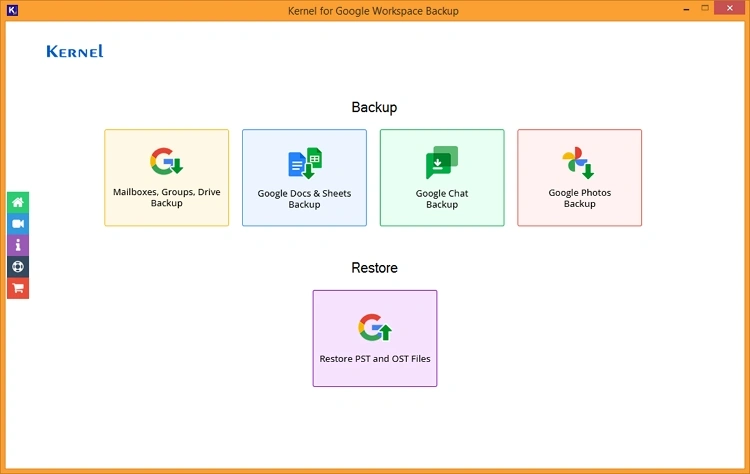
Task: Click the red shopping cart sidebar icon
Action: pos(18,288)
